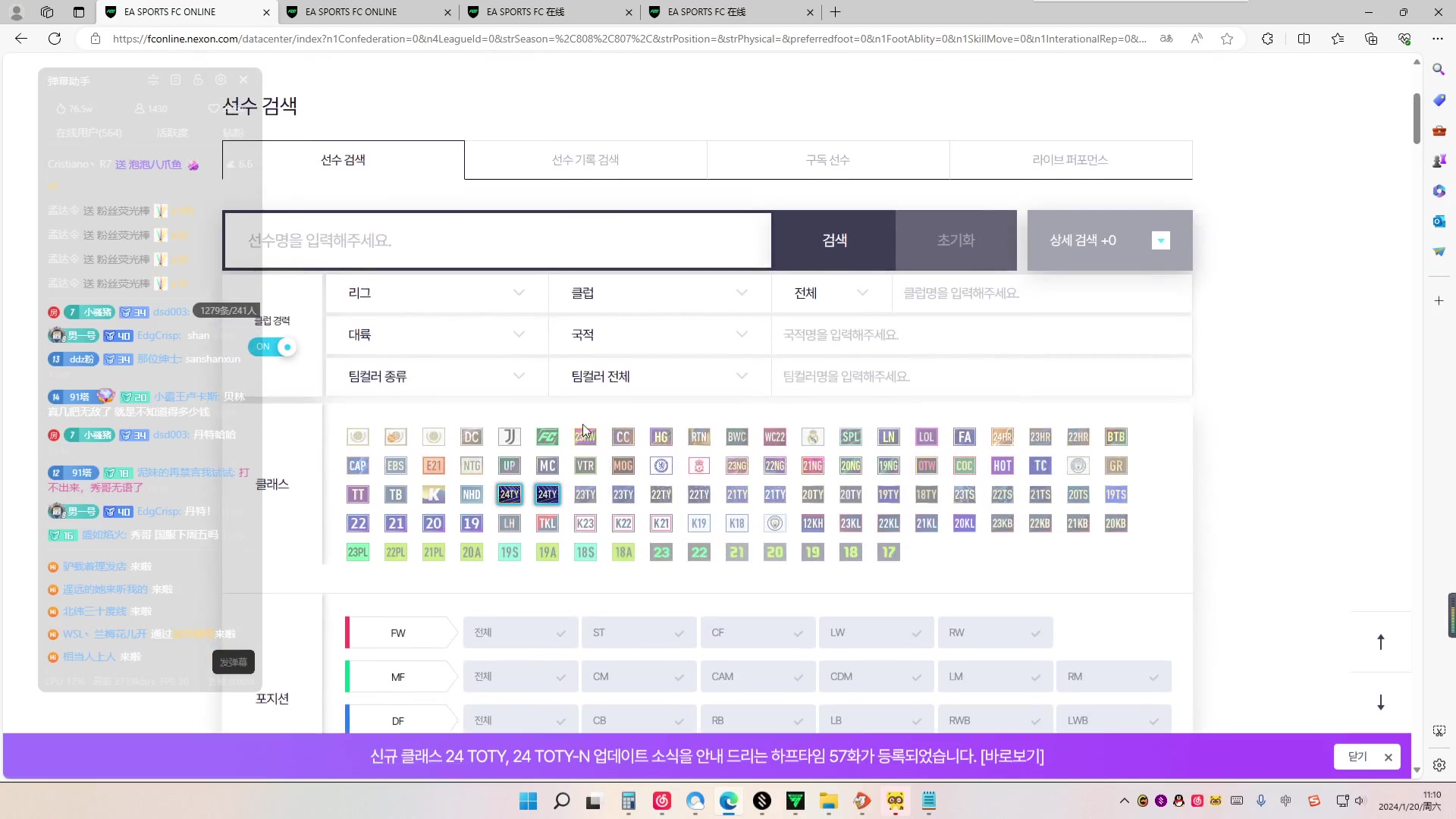This screenshot has height=819, width=1456.
Task: Switch to the 선수 기록 검색 tab
Action: (585, 160)
